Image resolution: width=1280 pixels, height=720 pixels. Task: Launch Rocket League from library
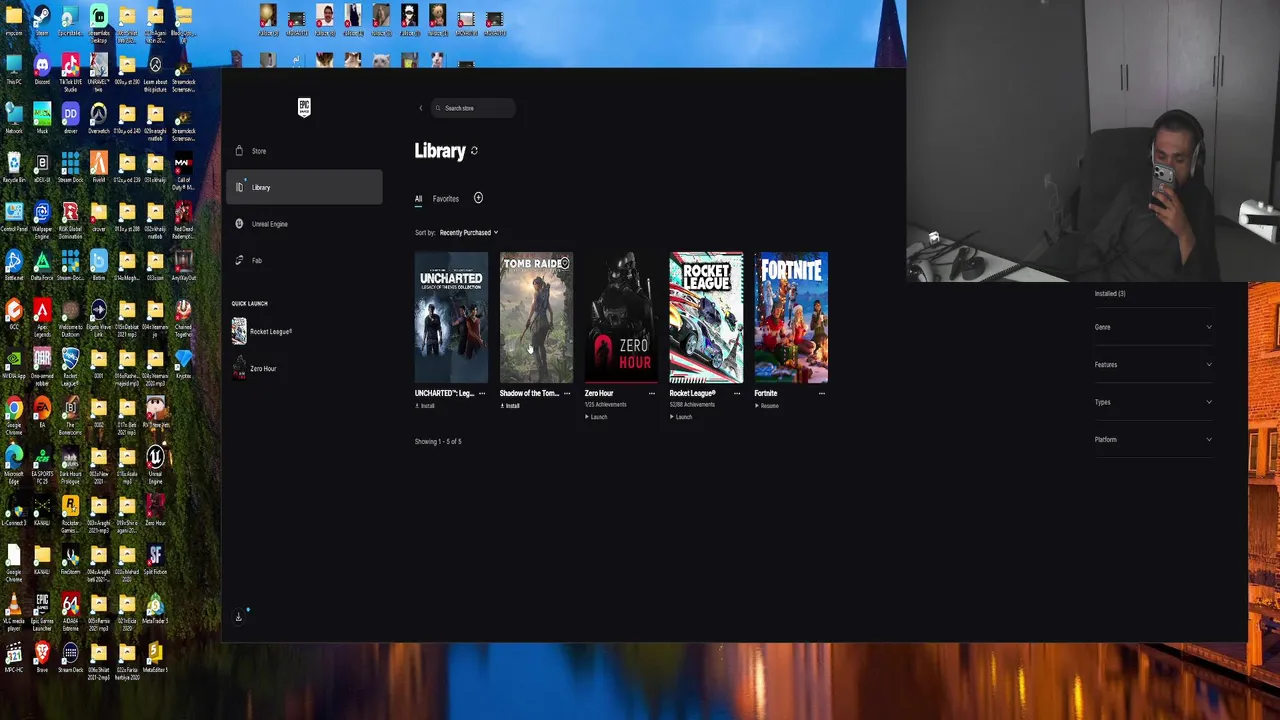coord(681,417)
